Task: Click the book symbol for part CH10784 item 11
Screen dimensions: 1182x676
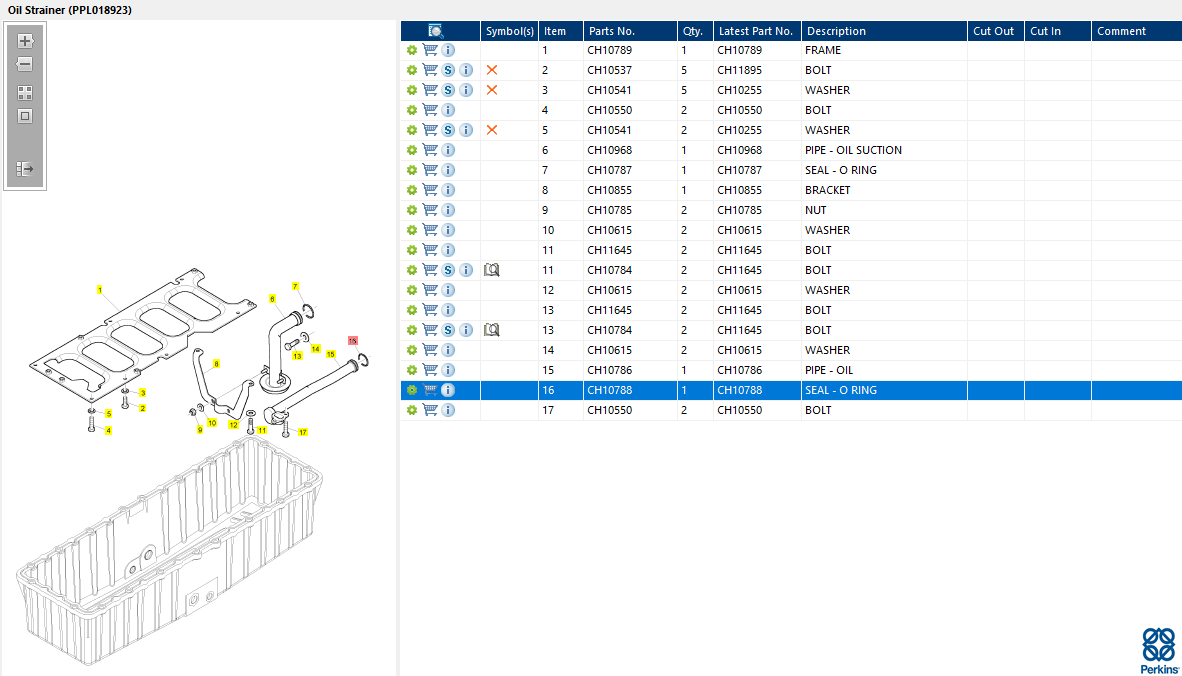Action: click(x=491, y=270)
